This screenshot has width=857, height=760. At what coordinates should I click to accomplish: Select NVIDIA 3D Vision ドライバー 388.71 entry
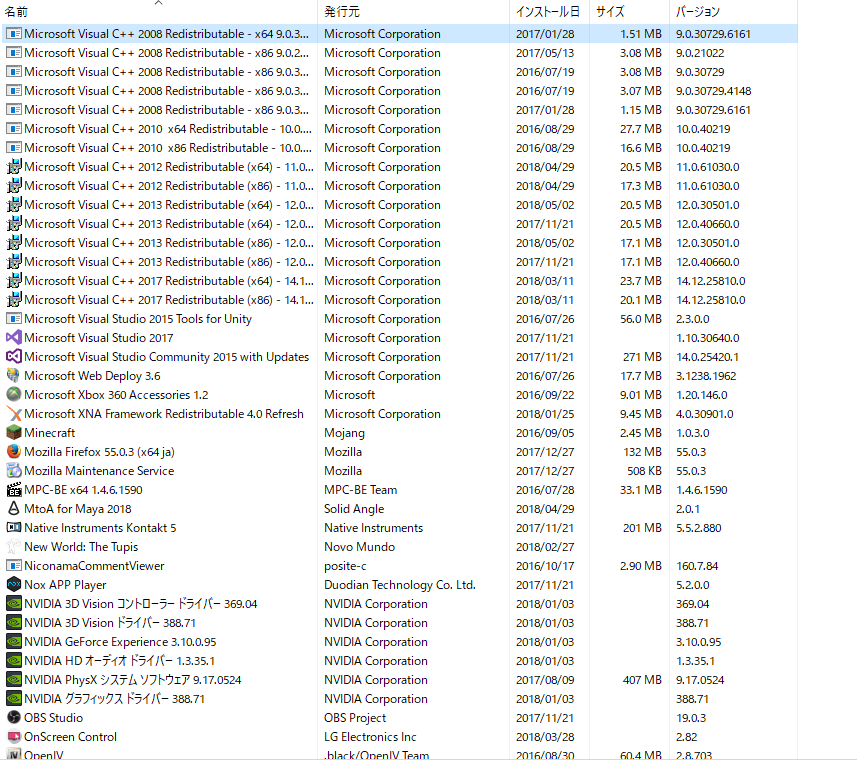click(x=110, y=623)
